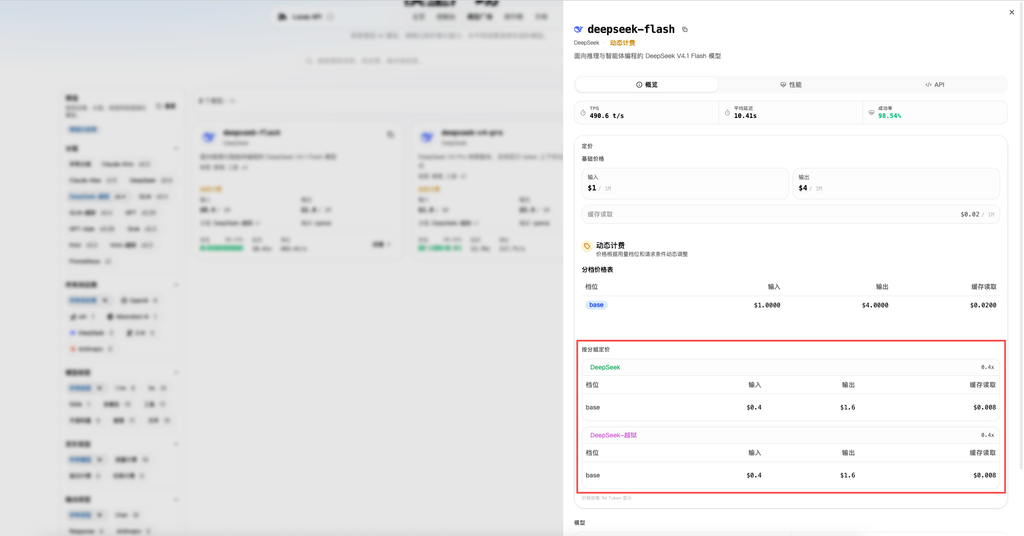Open the 性能 tab
The height and width of the screenshot is (536, 1024).
pos(790,85)
